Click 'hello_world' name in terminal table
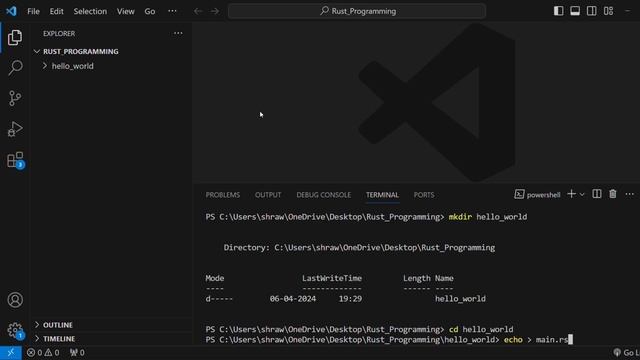Viewport: 640px width, 360px height. pyautogui.click(x=460, y=299)
